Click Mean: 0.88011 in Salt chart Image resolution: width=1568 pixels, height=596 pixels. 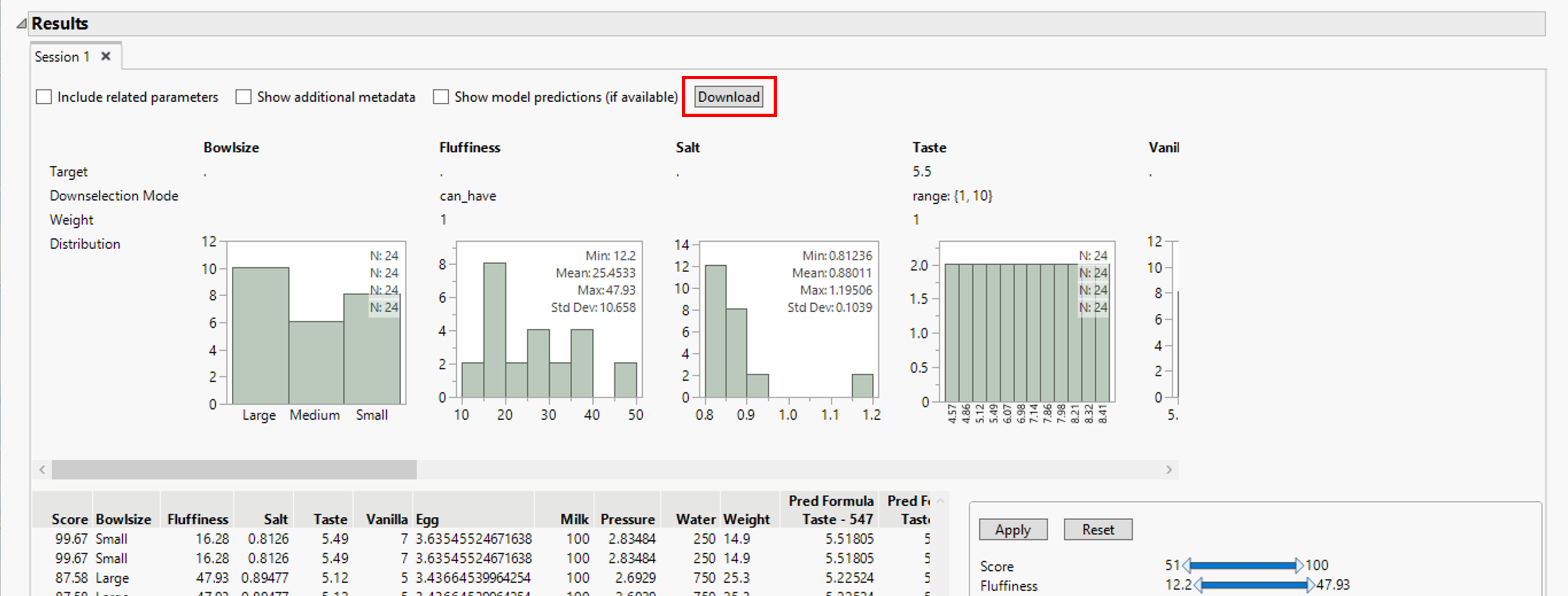coord(832,273)
